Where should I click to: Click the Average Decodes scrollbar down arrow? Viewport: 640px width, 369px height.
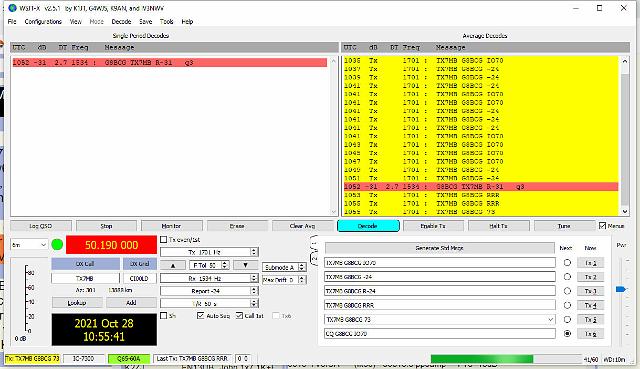click(x=625, y=211)
